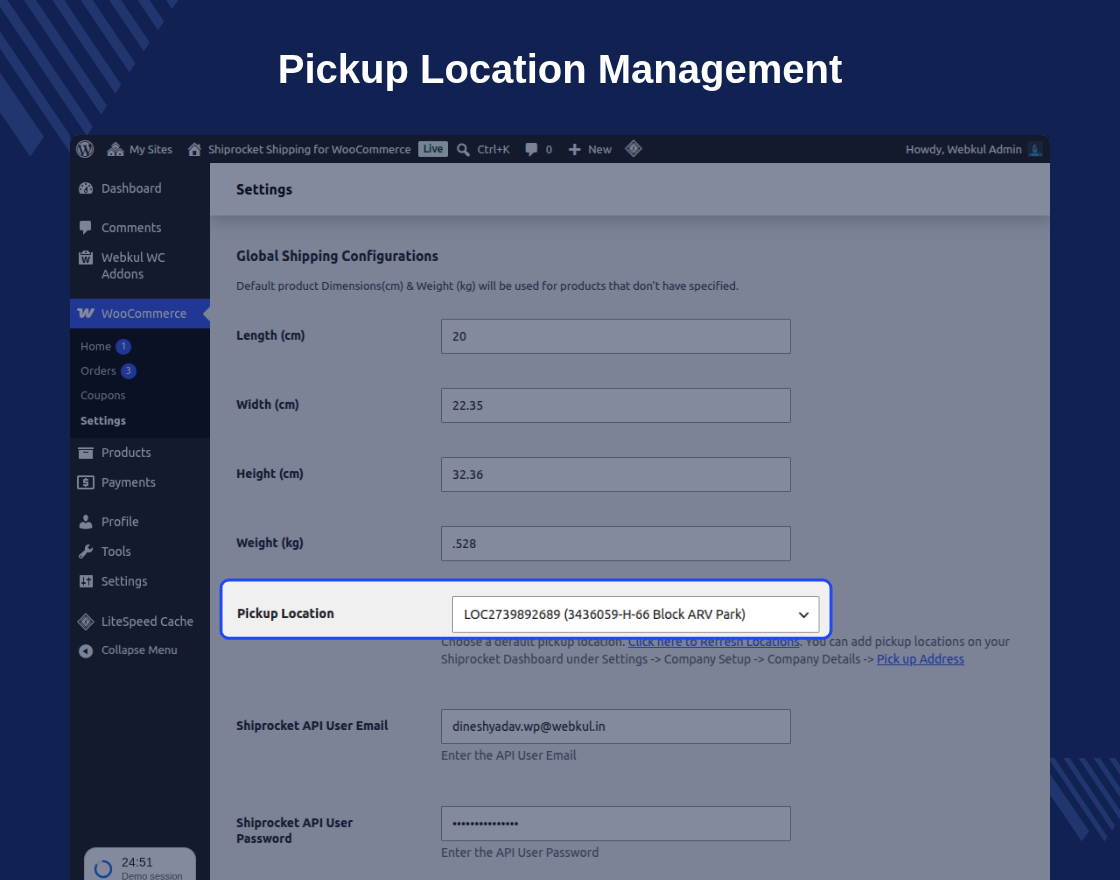Click the plus icon for New
Viewport: 1120px width, 880px height.
(x=574, y=149)
